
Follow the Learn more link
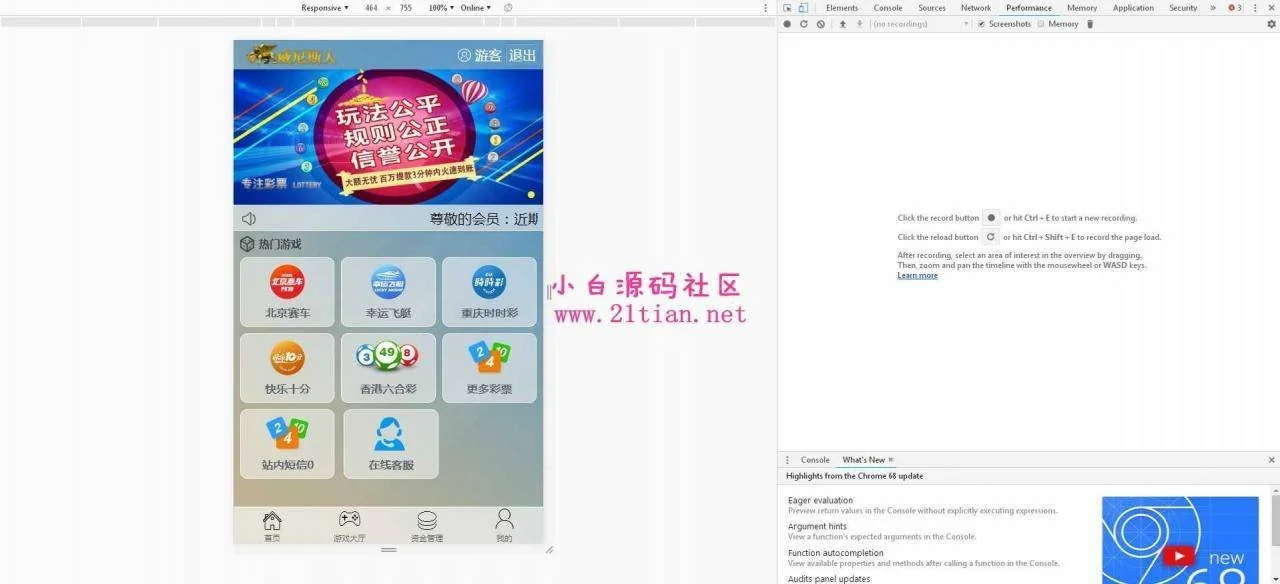click(x=917, y=276)
